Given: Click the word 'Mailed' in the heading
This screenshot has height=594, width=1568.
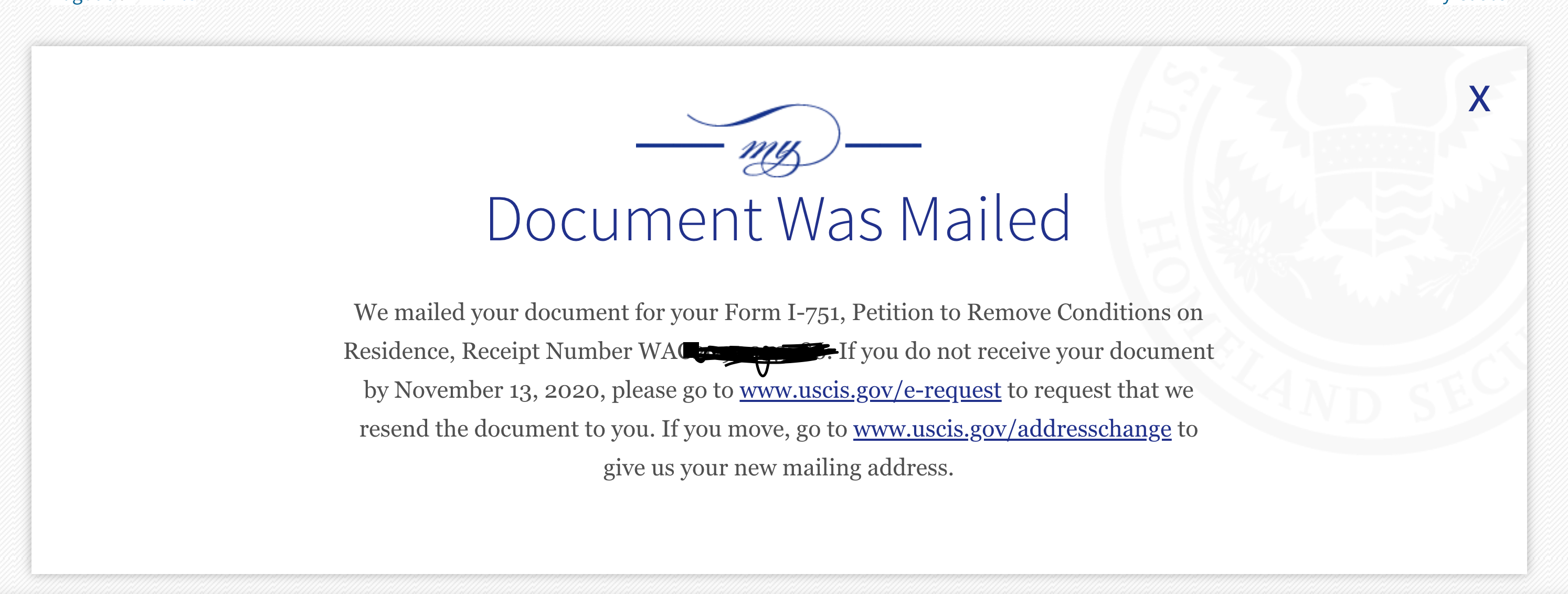Looking at the screenshot, I should pos(984,219).
